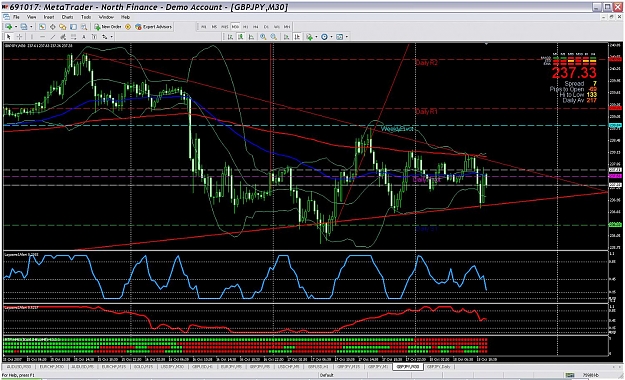Select the arrow cursor tool
Screen dimensions: 625x380
(8, 37)
